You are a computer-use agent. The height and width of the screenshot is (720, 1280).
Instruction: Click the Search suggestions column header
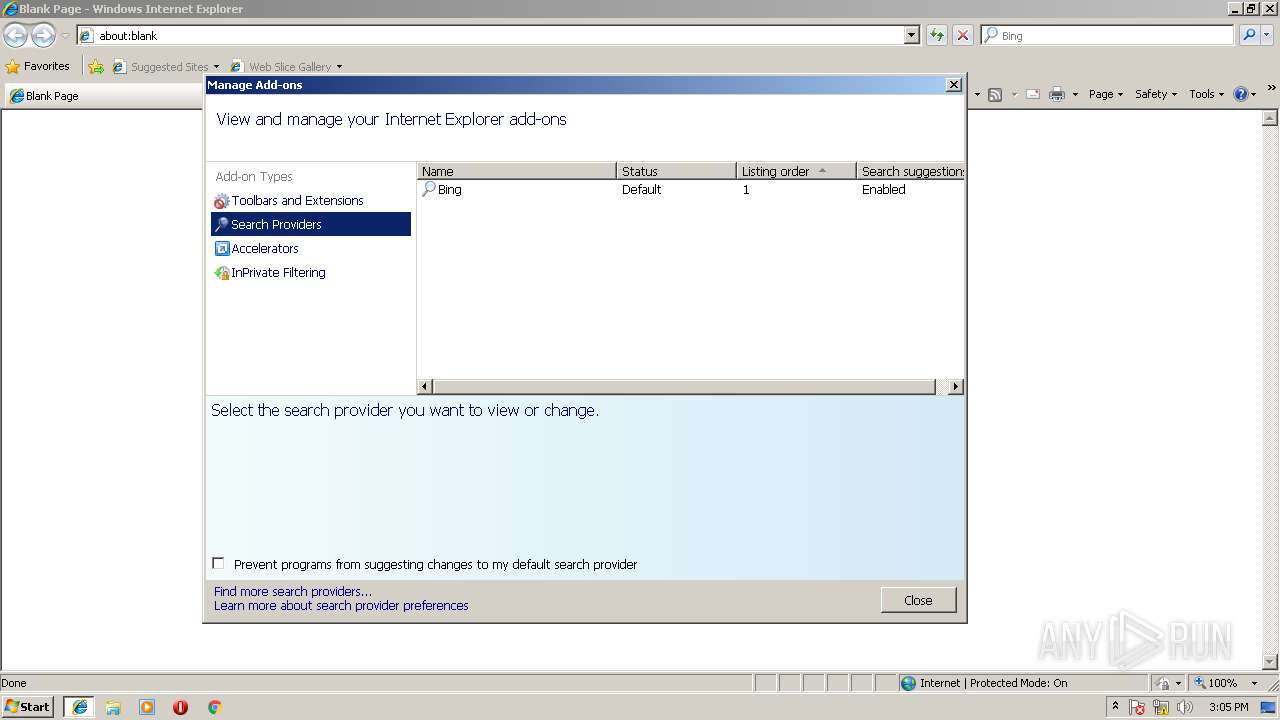pos(911,171)
